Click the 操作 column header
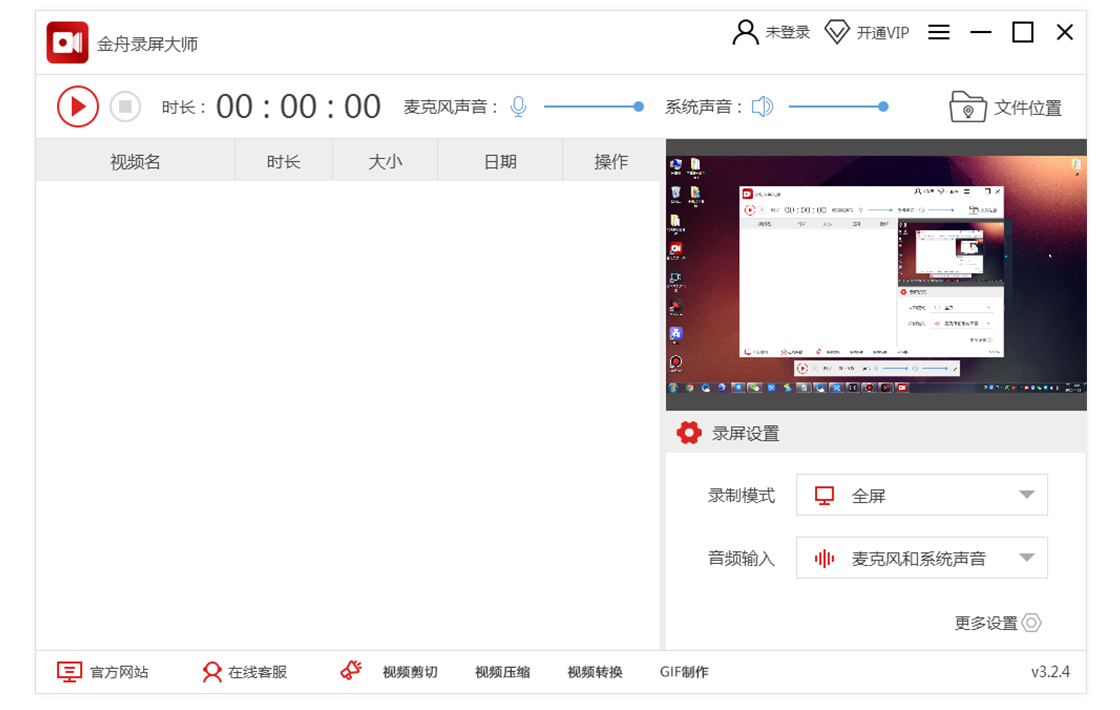Image resolution: width=1120 pixels, height=710 pixels. 611,162
